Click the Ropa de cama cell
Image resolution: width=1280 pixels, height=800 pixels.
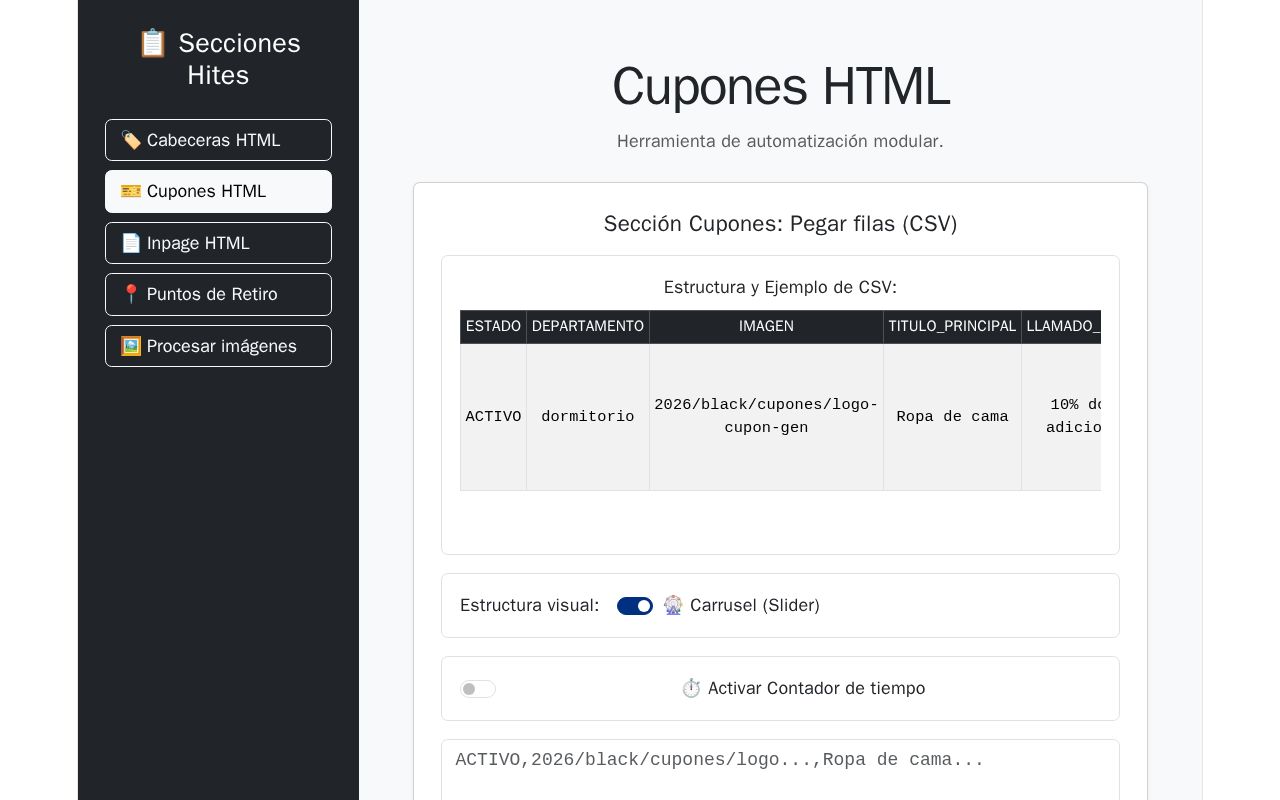[952, 417]
